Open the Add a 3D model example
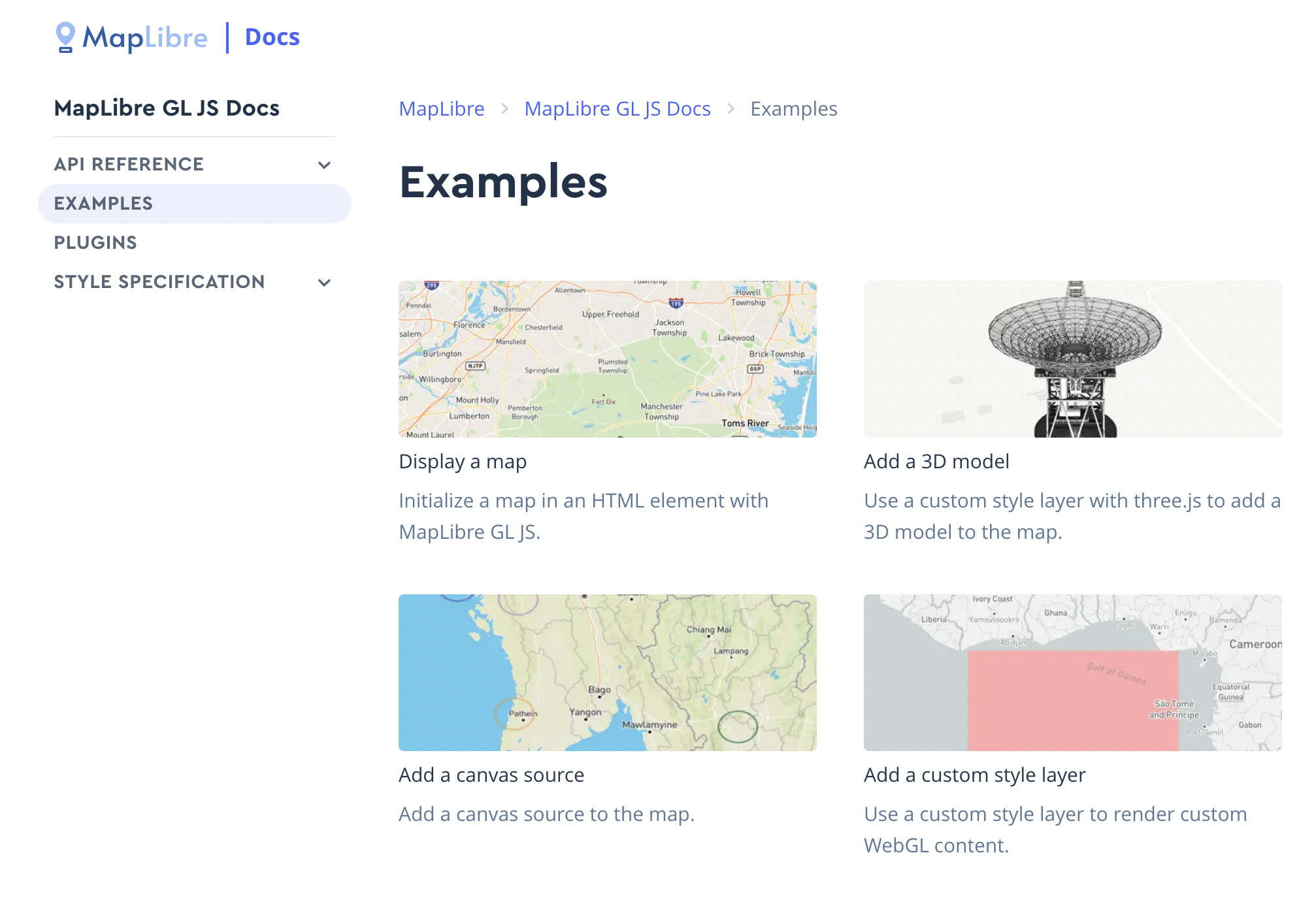The width and height of the screenshot is (1316, 900). [936, 461]
